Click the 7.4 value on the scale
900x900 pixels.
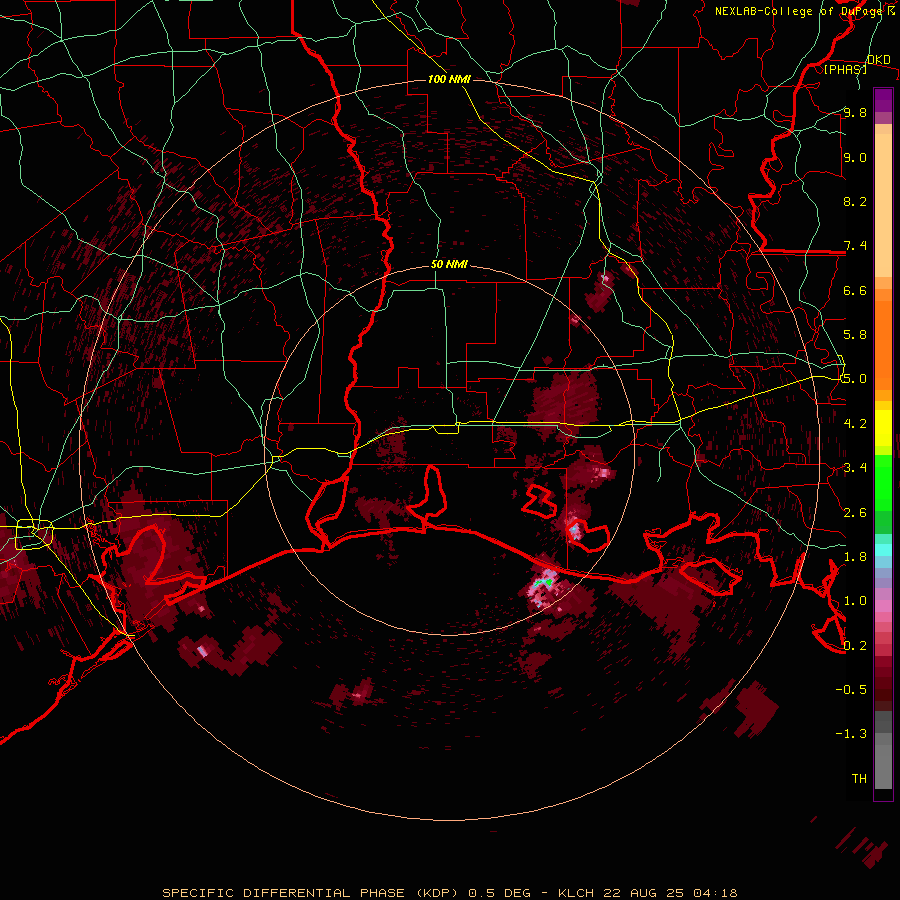click(855, 246)
